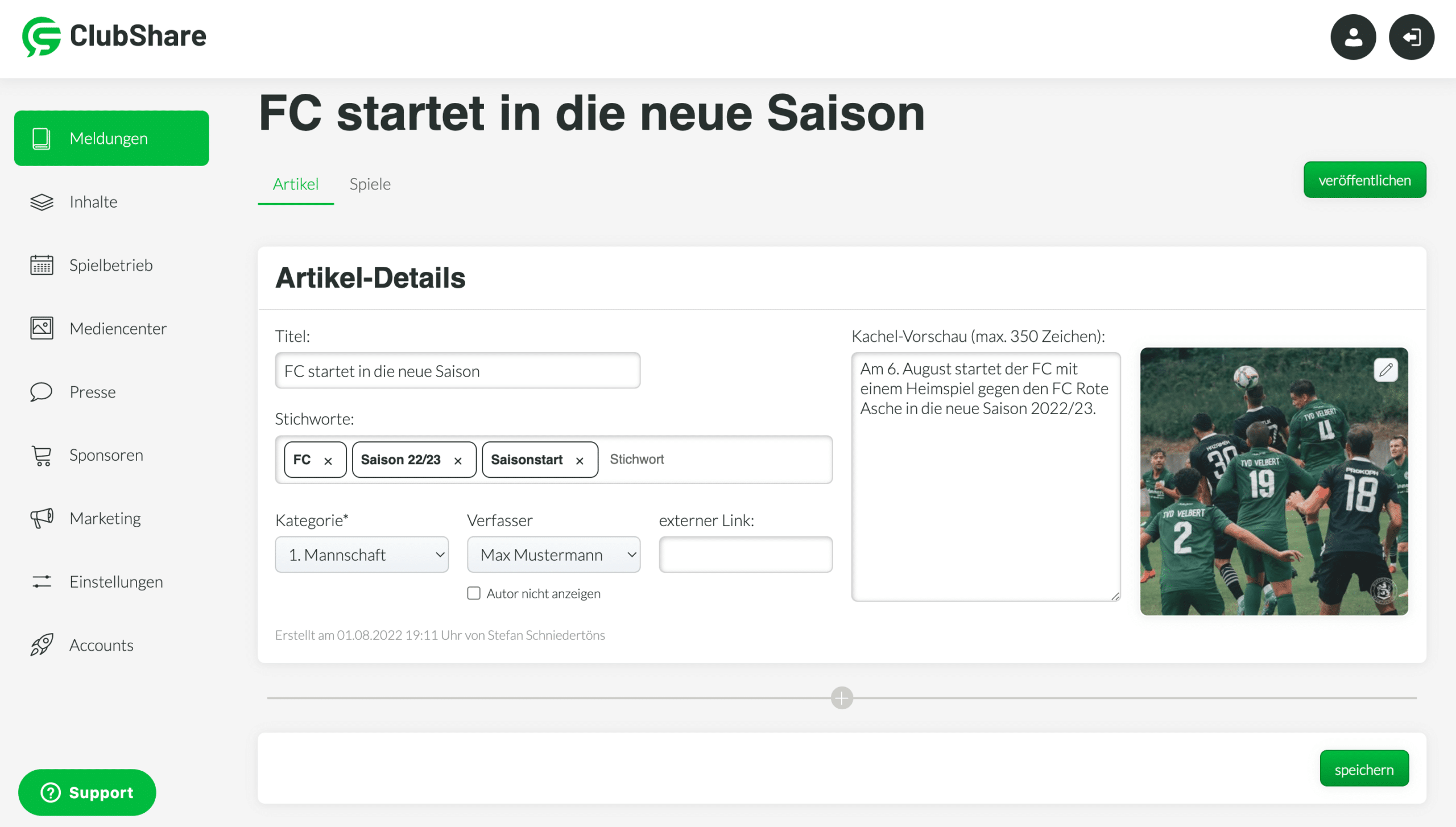Select the Artikel tab
The width and height of the screenshot is (1456, 827).
(295, 184)
